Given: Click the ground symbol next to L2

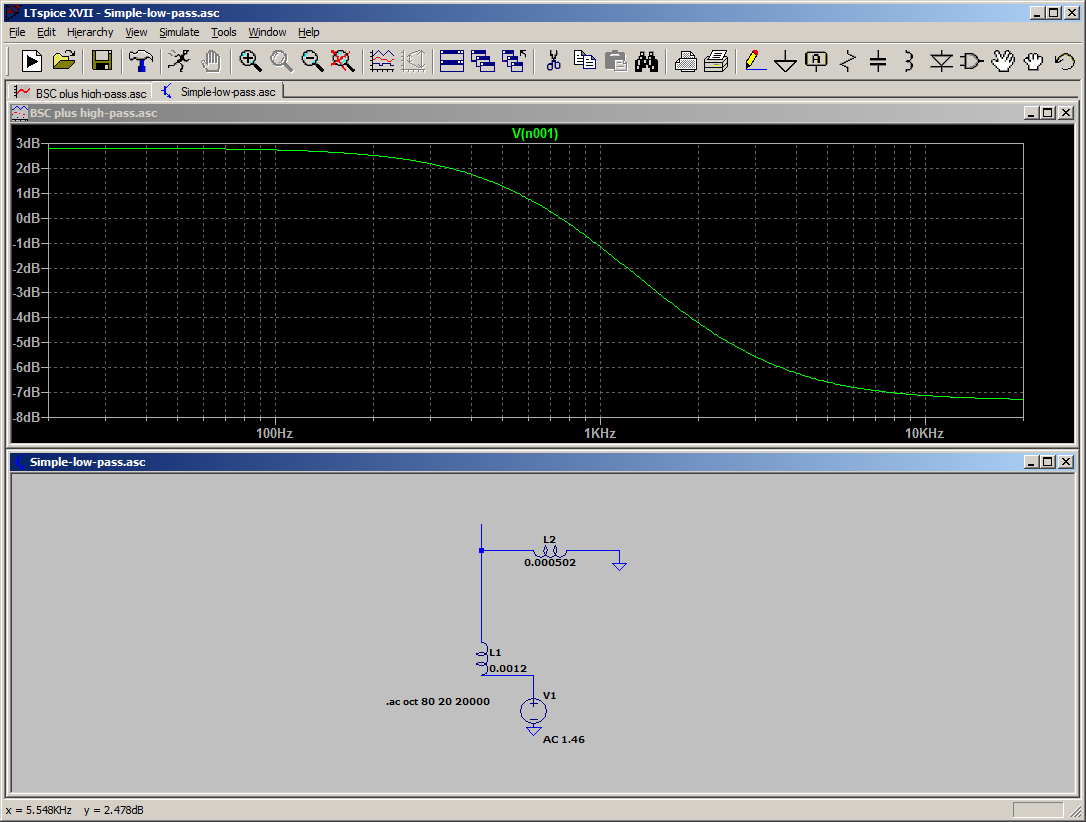Looking at the screenshot, I should point(619,565).
